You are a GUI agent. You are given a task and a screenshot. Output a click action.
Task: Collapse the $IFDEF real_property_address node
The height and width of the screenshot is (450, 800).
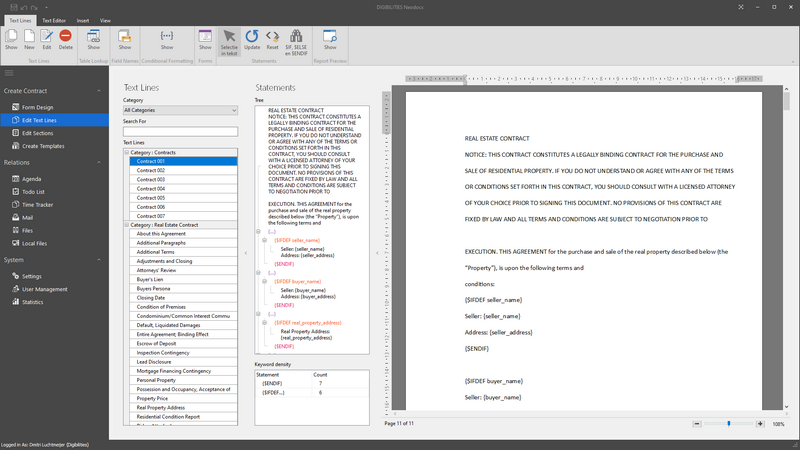tap(264, 323)
